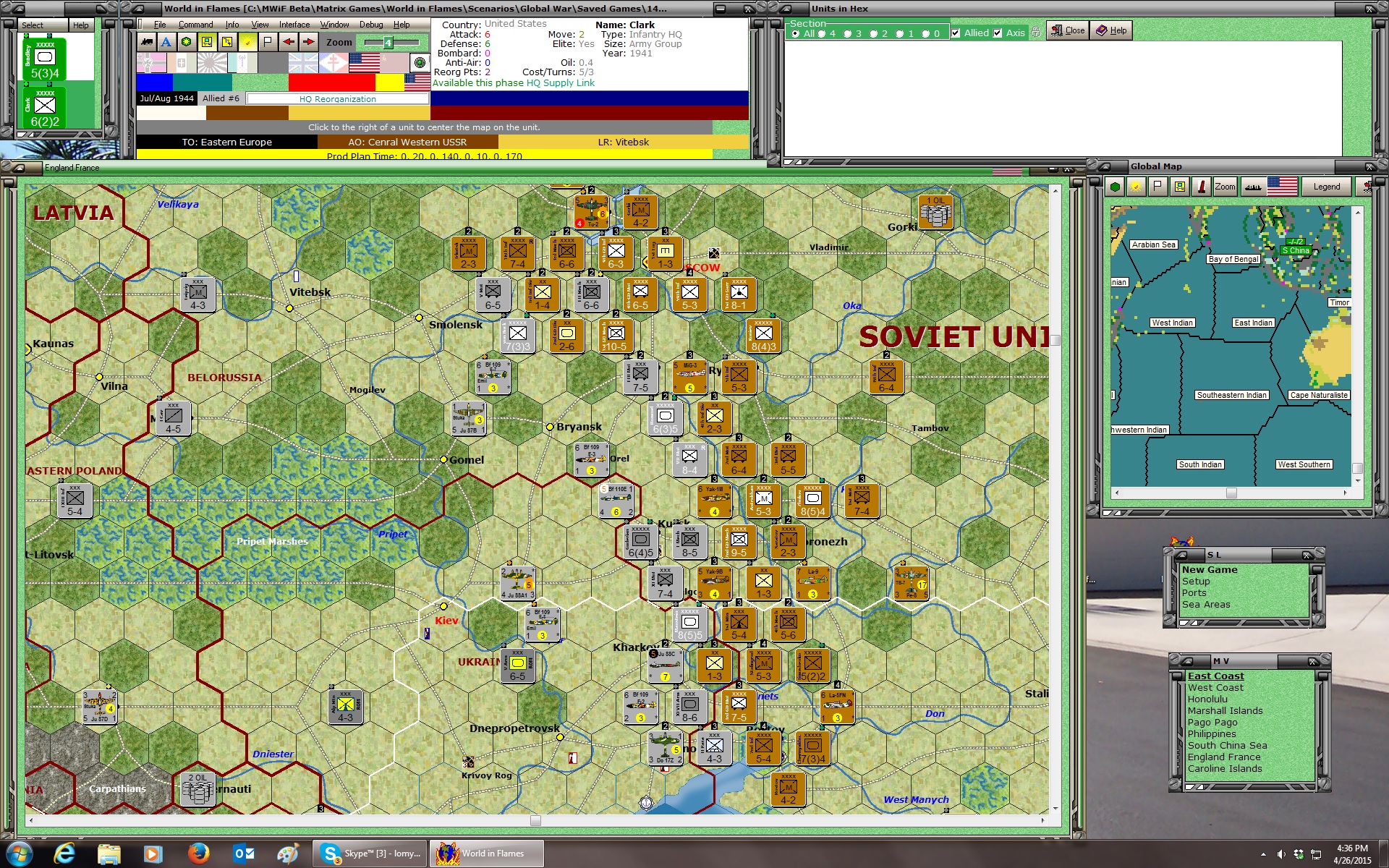Select Philippines in M V list
Viewport: 1389px width, 868px height.
coord(1211,733)
